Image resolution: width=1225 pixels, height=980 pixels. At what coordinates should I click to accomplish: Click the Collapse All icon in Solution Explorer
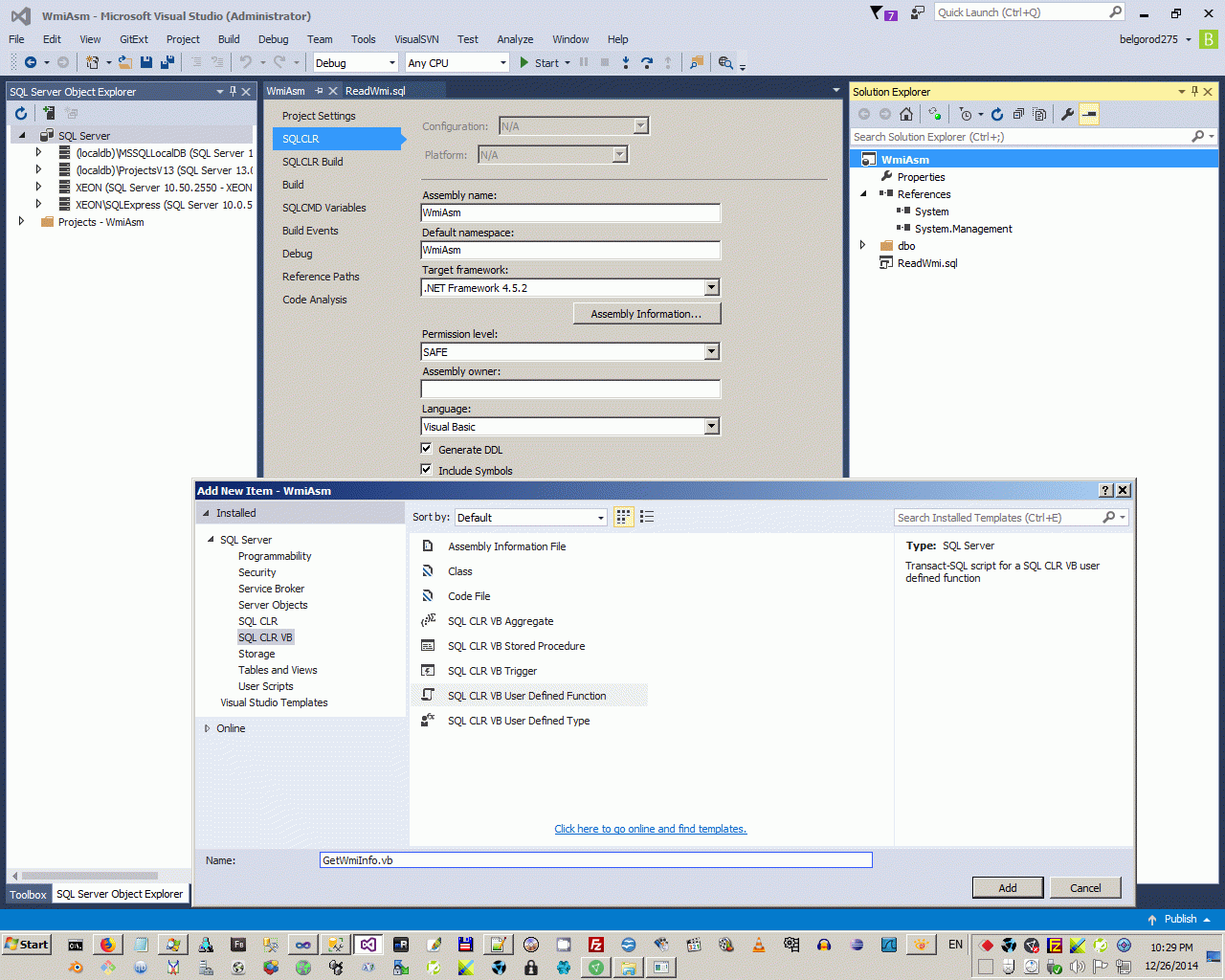coord(1018,114)
